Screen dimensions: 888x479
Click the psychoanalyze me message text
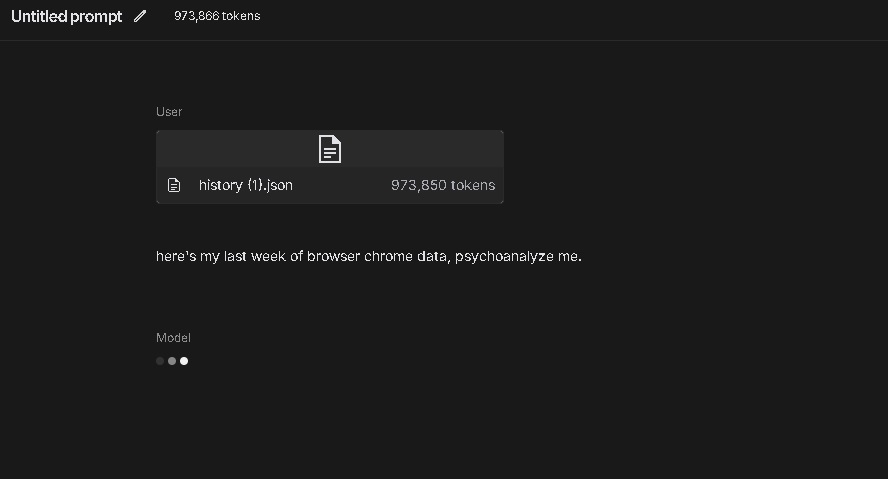(x=369, y=256)
